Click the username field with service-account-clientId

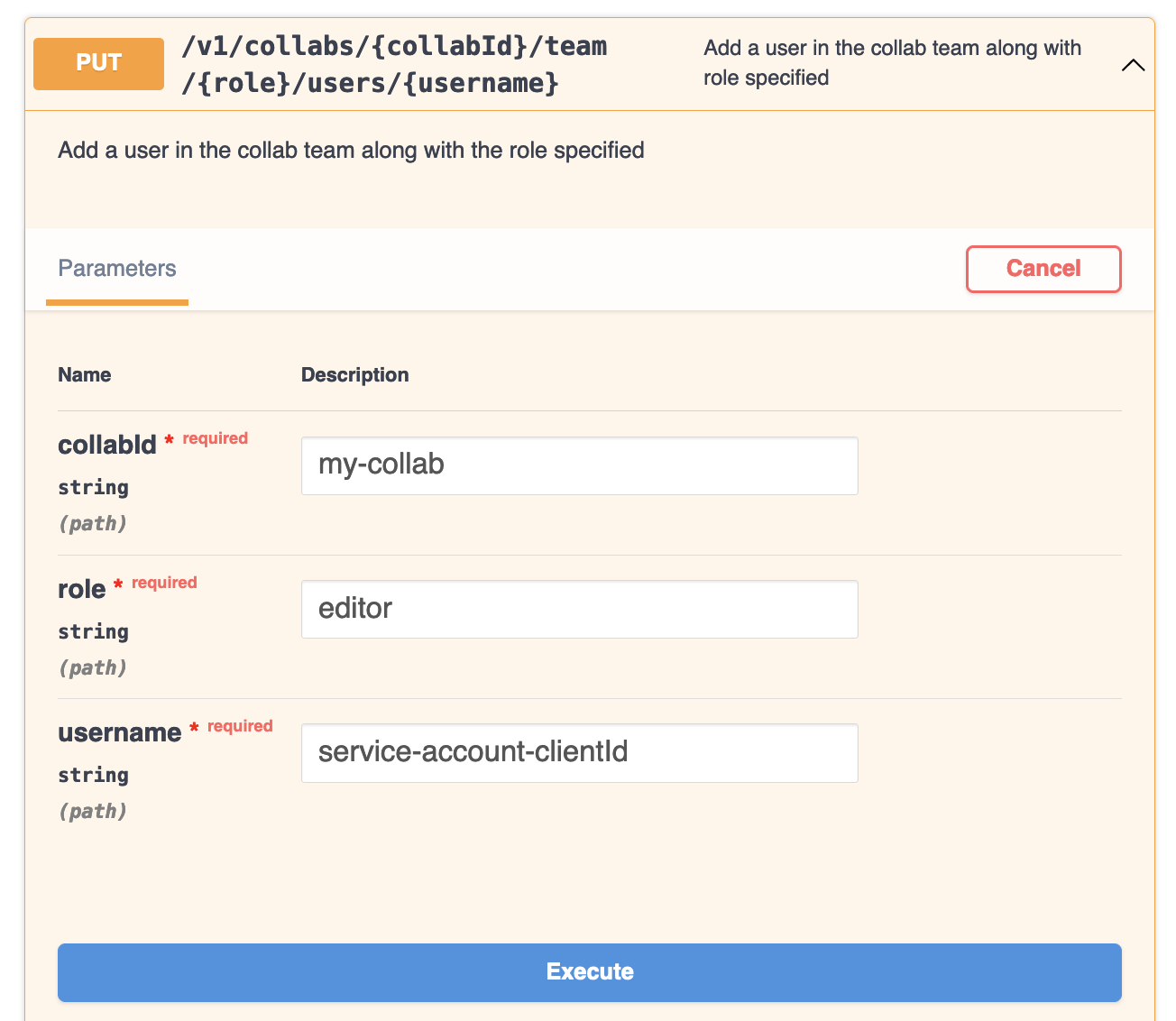click(579, 752)
